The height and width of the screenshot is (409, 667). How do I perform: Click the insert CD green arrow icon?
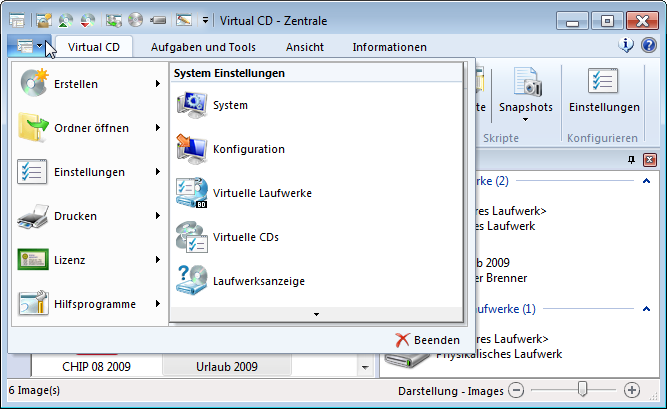tap(66, 20)
